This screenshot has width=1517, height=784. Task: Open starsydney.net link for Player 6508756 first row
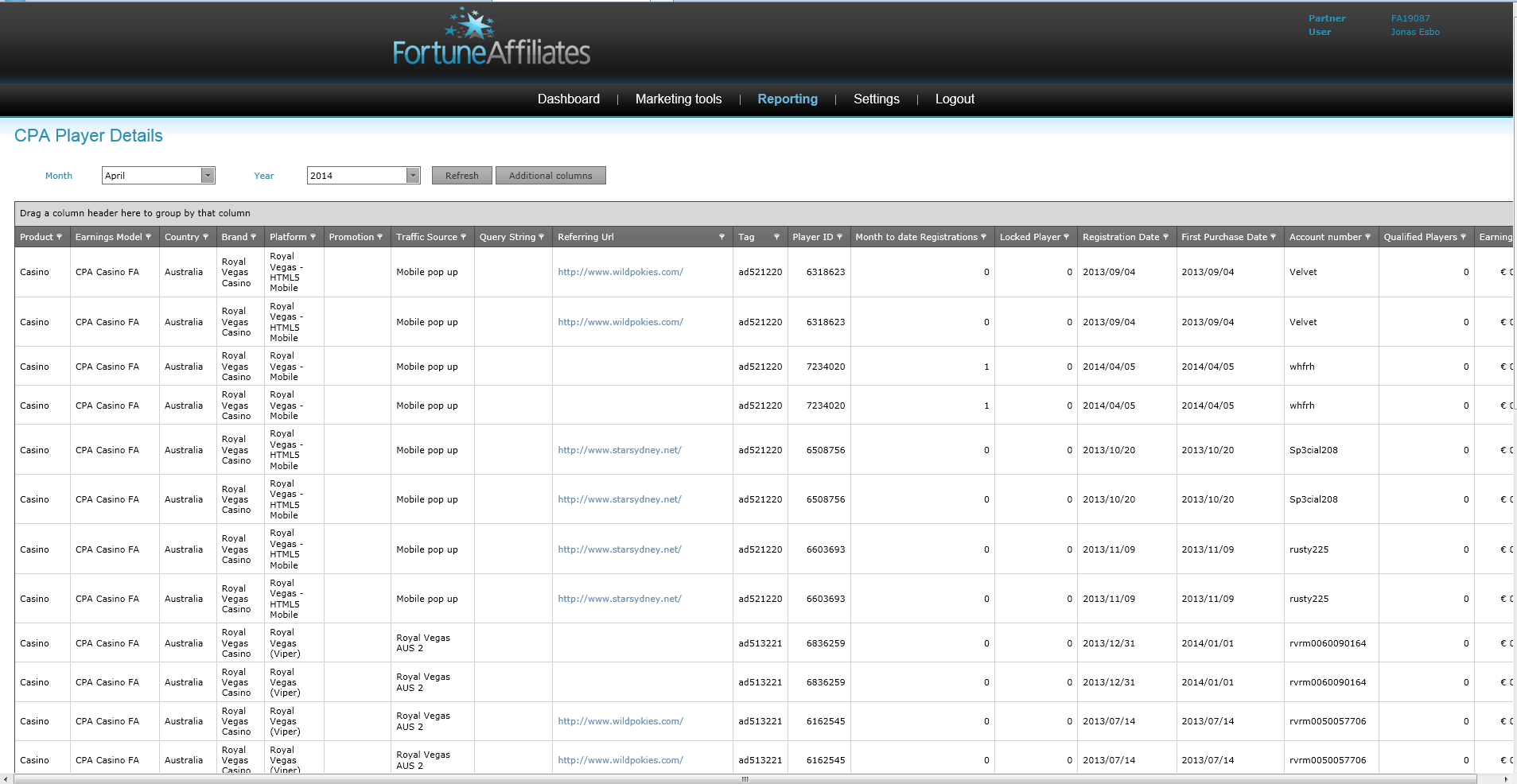click(620, 450)
